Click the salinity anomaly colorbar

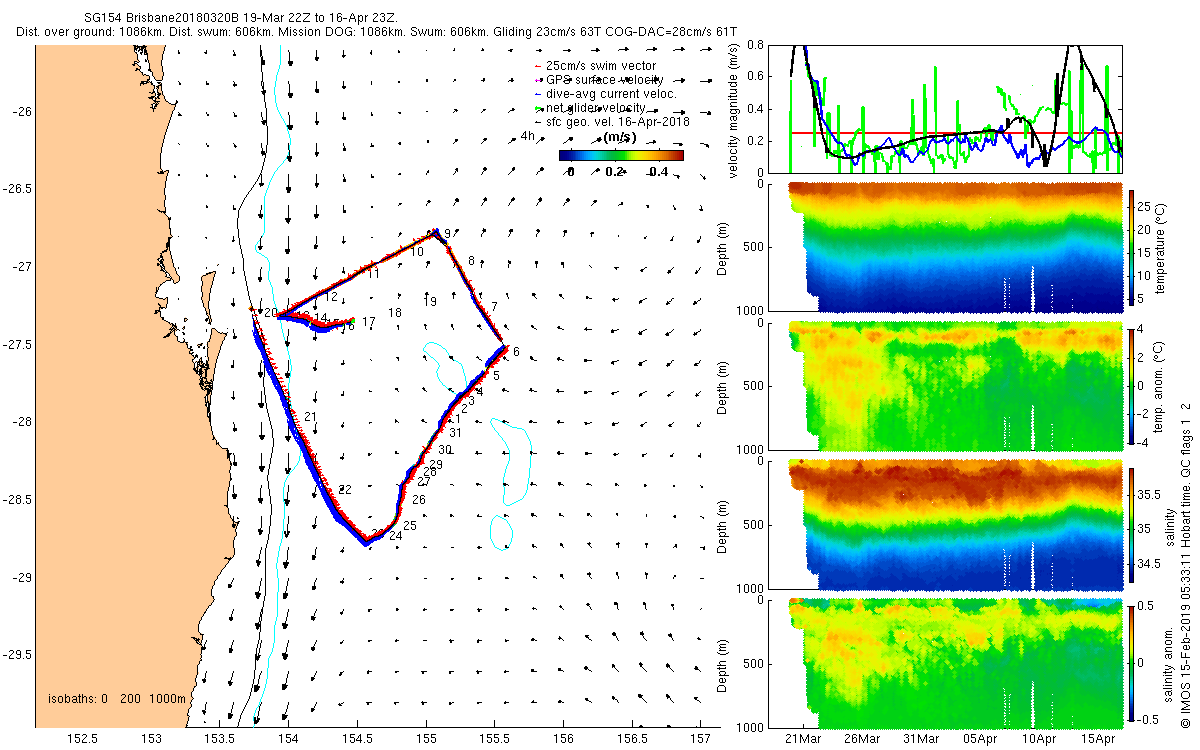(1132, 663)
